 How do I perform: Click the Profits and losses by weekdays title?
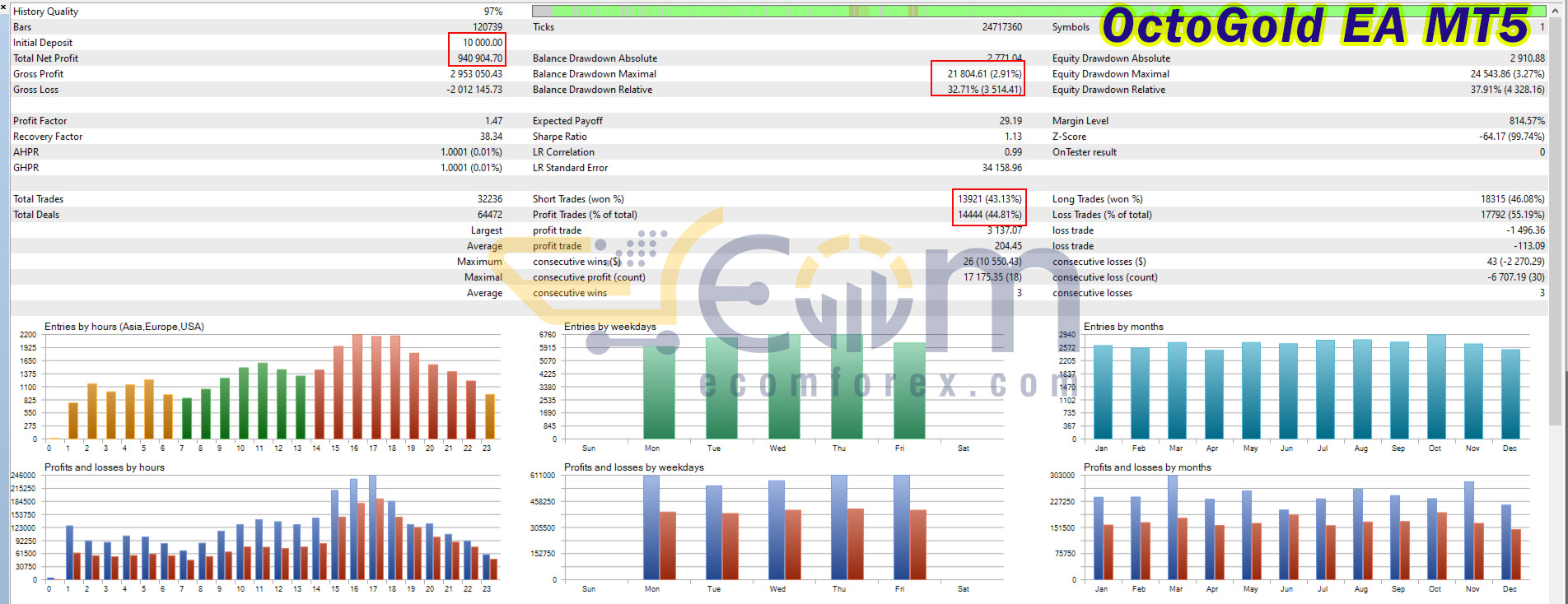tap(634, 467)
